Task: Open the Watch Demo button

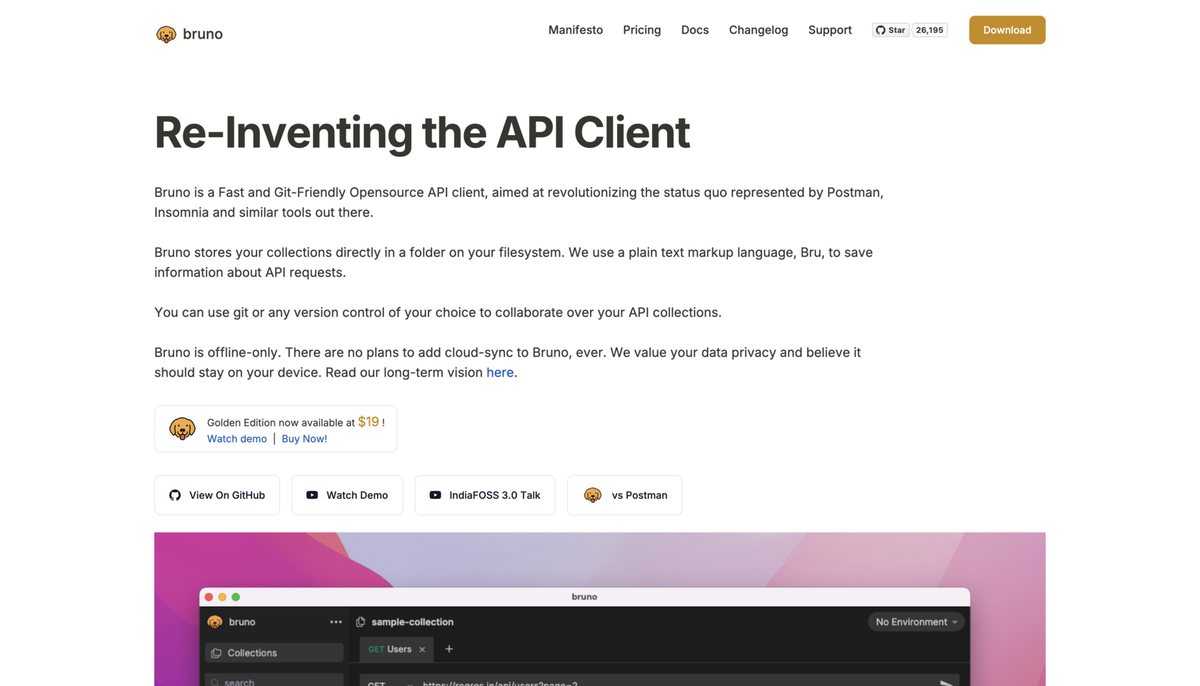Action: click(347, 495)
